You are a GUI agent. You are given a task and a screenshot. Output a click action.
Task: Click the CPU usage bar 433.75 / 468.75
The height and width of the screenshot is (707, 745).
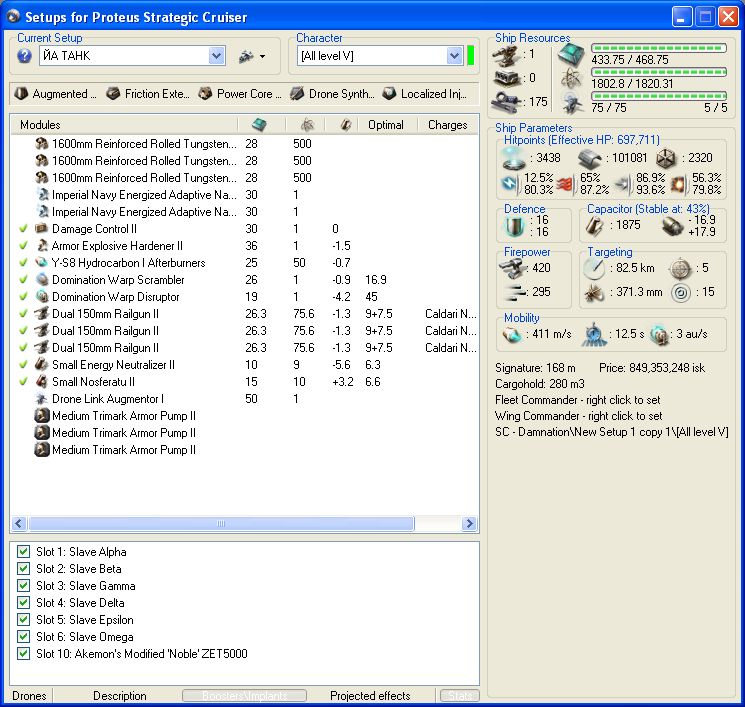(x=659, y=48)
